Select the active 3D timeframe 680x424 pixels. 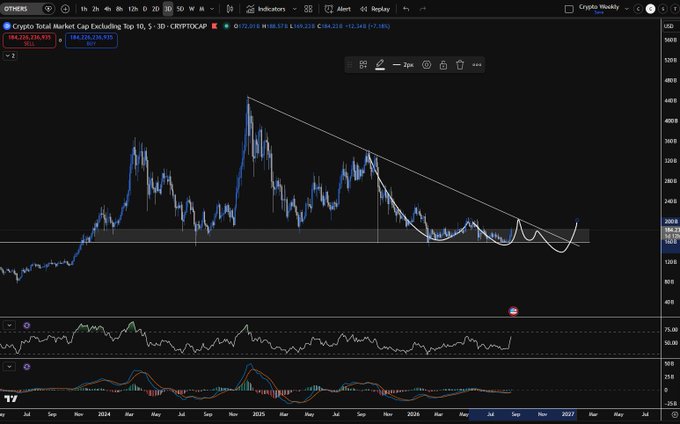click(x=168, y=9)
